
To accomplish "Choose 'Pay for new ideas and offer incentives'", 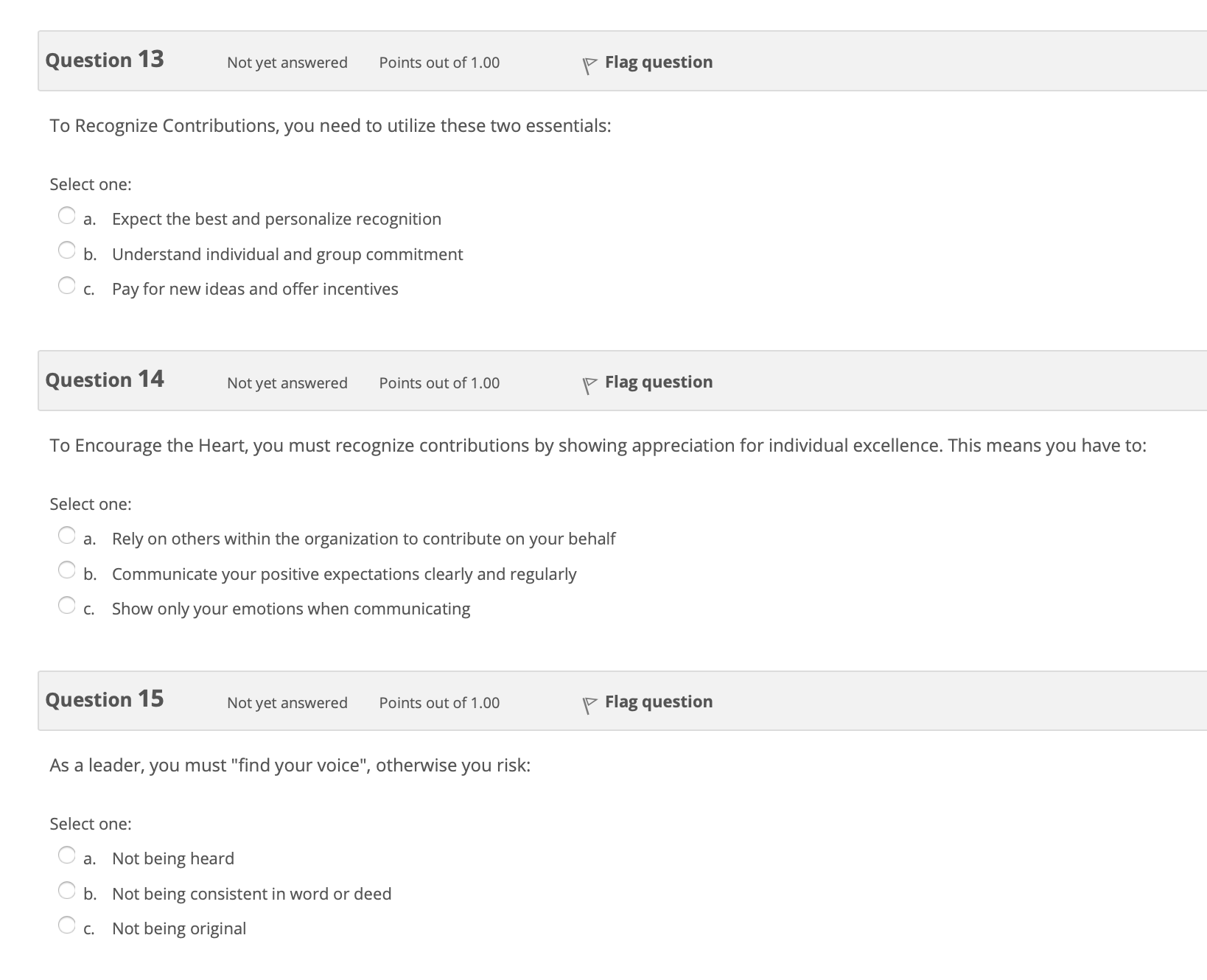I will (x=67, y=285).
